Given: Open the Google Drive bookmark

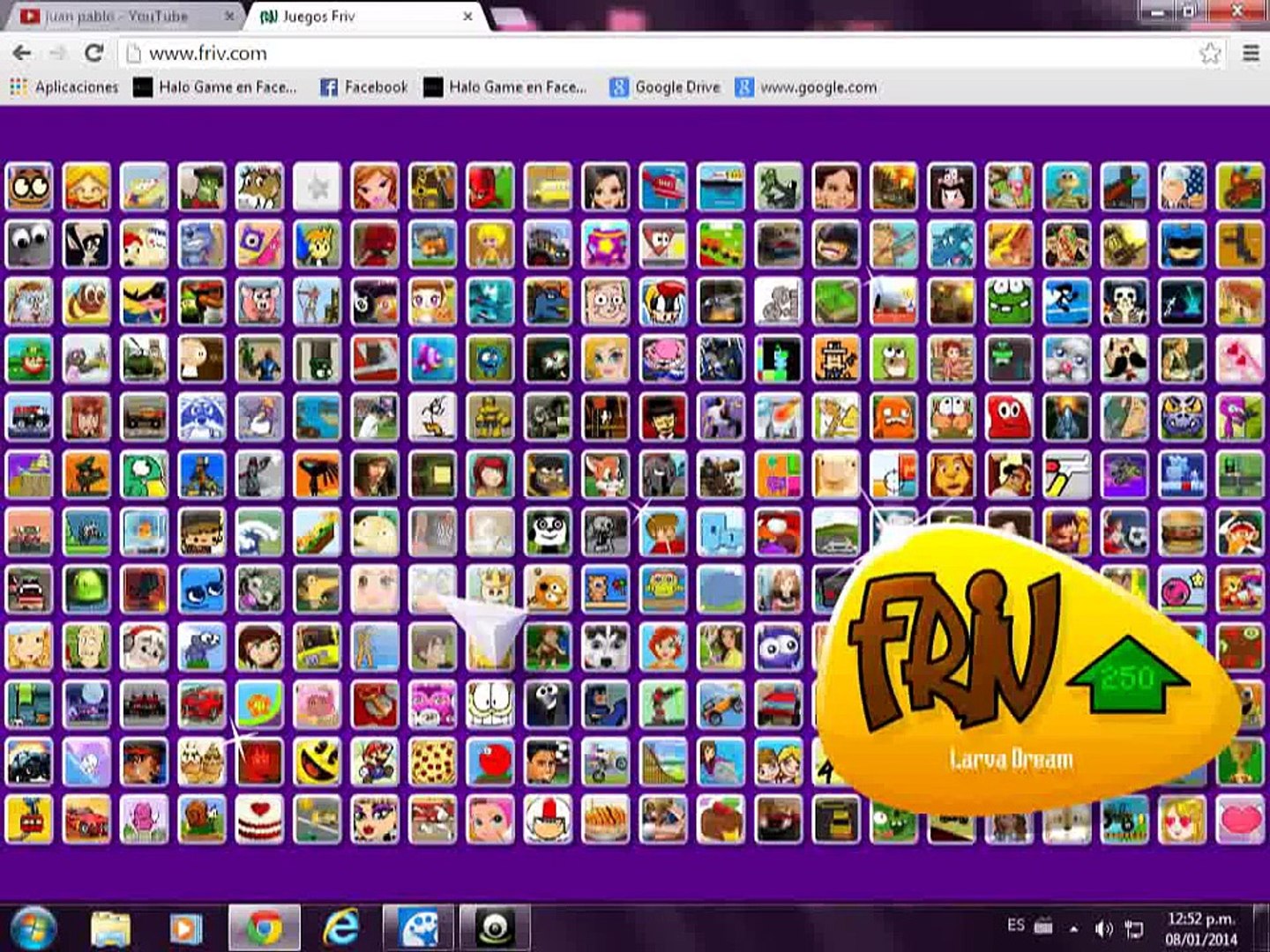Looking at the screenshot, I should click(x=666, y=86).
